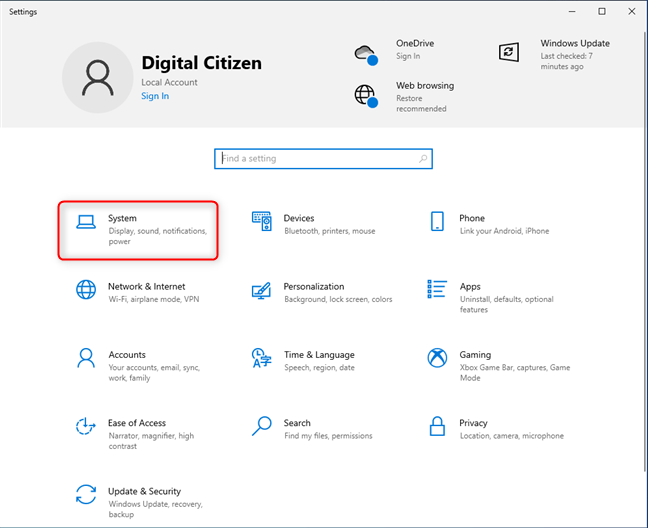Image resolution: width=648 pixels, height=528 pixels.
Task: Click 'Wi-Fi, airplane mode, VPN' text
Action: point(154,299)
